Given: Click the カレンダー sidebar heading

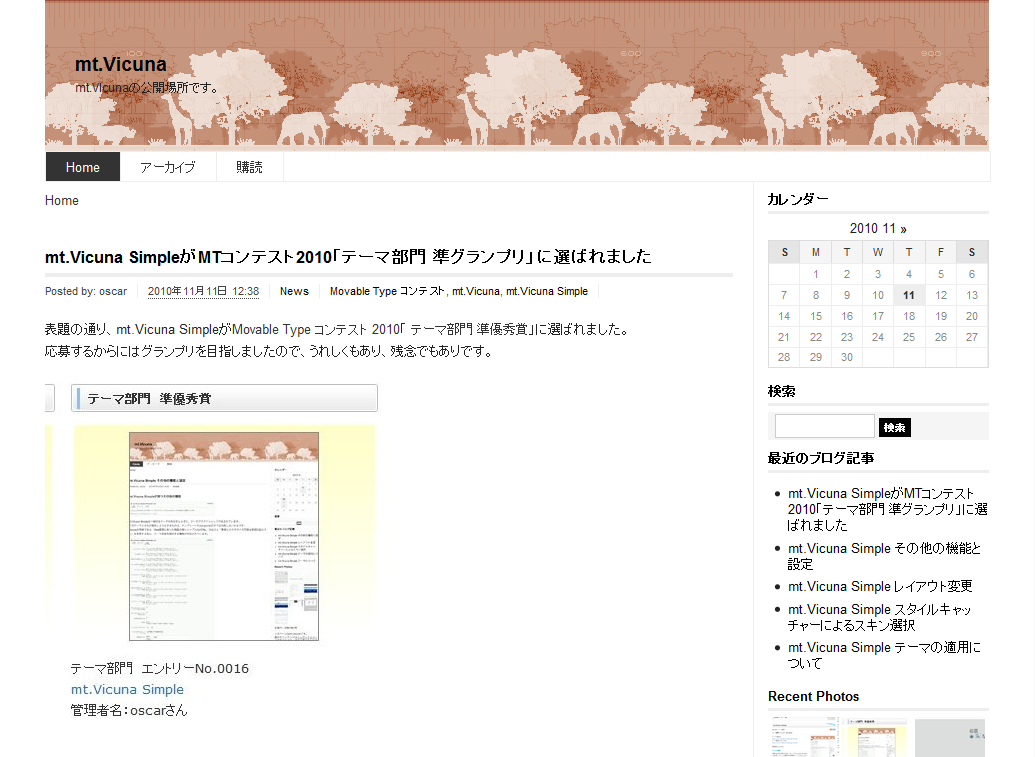Looking at the screenshot, I should tap(798, 199).
